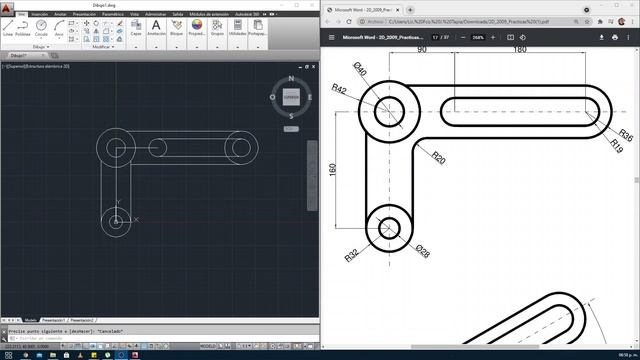640x360 pixels.
Task: Open Chrome extensions puzzle icon
Action: click(x=600, y=22)
